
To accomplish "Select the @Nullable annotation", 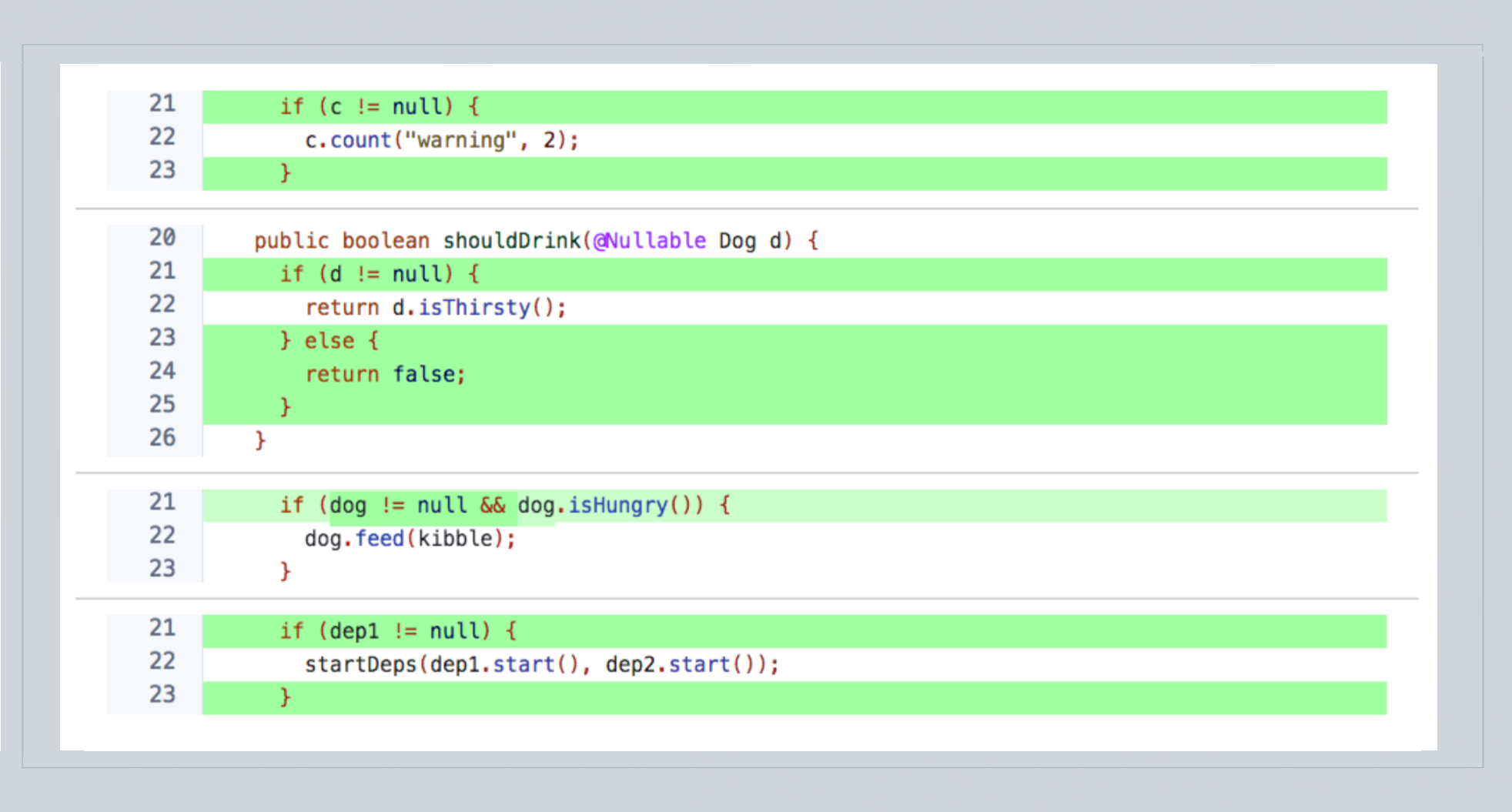I will click(x=651, y=240).
